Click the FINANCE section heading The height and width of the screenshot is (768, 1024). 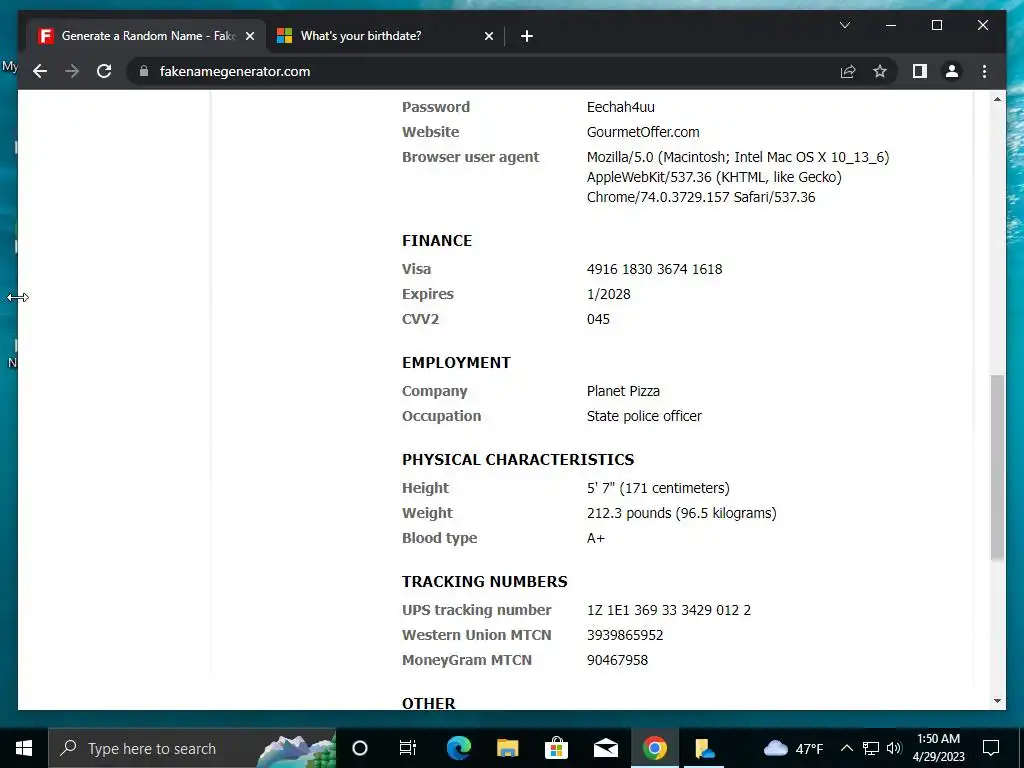click(437, 240)
